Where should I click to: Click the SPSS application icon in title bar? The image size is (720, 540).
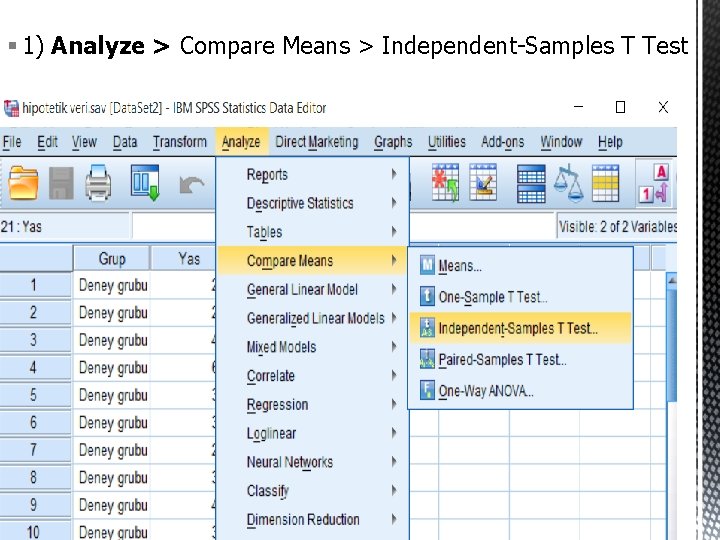pyautogui.click(x=11, y=108)
